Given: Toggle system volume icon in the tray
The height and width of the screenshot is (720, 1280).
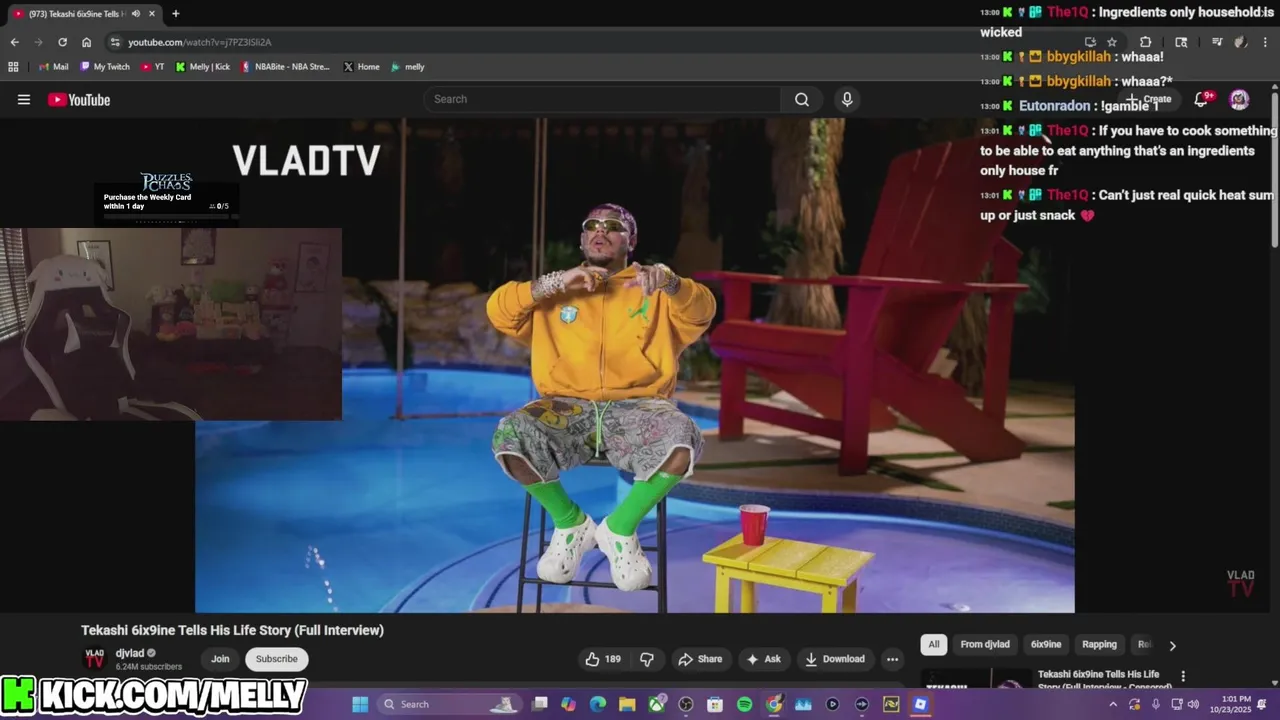Looking at the screenshot, I should tap(1193, 705).
